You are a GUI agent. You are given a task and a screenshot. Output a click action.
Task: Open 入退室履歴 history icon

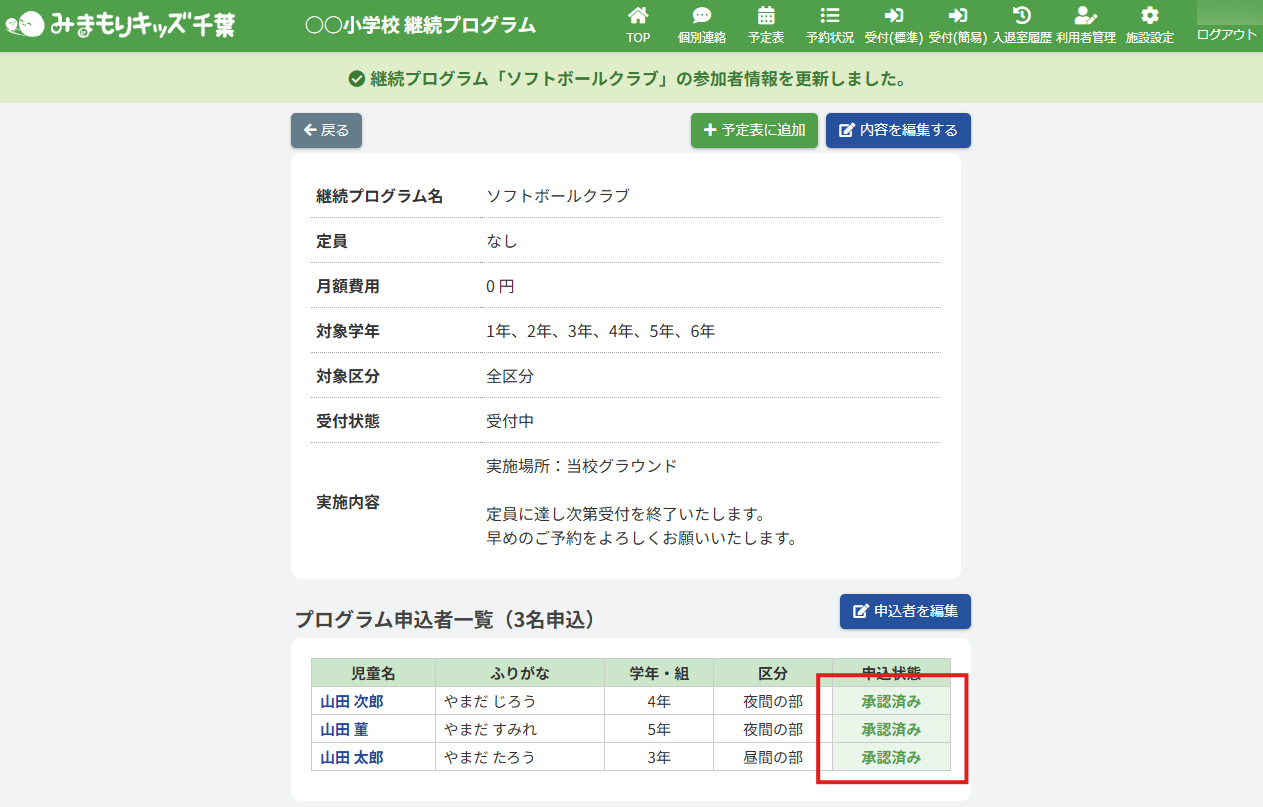pyautogui.click(x=1021, y=17)
